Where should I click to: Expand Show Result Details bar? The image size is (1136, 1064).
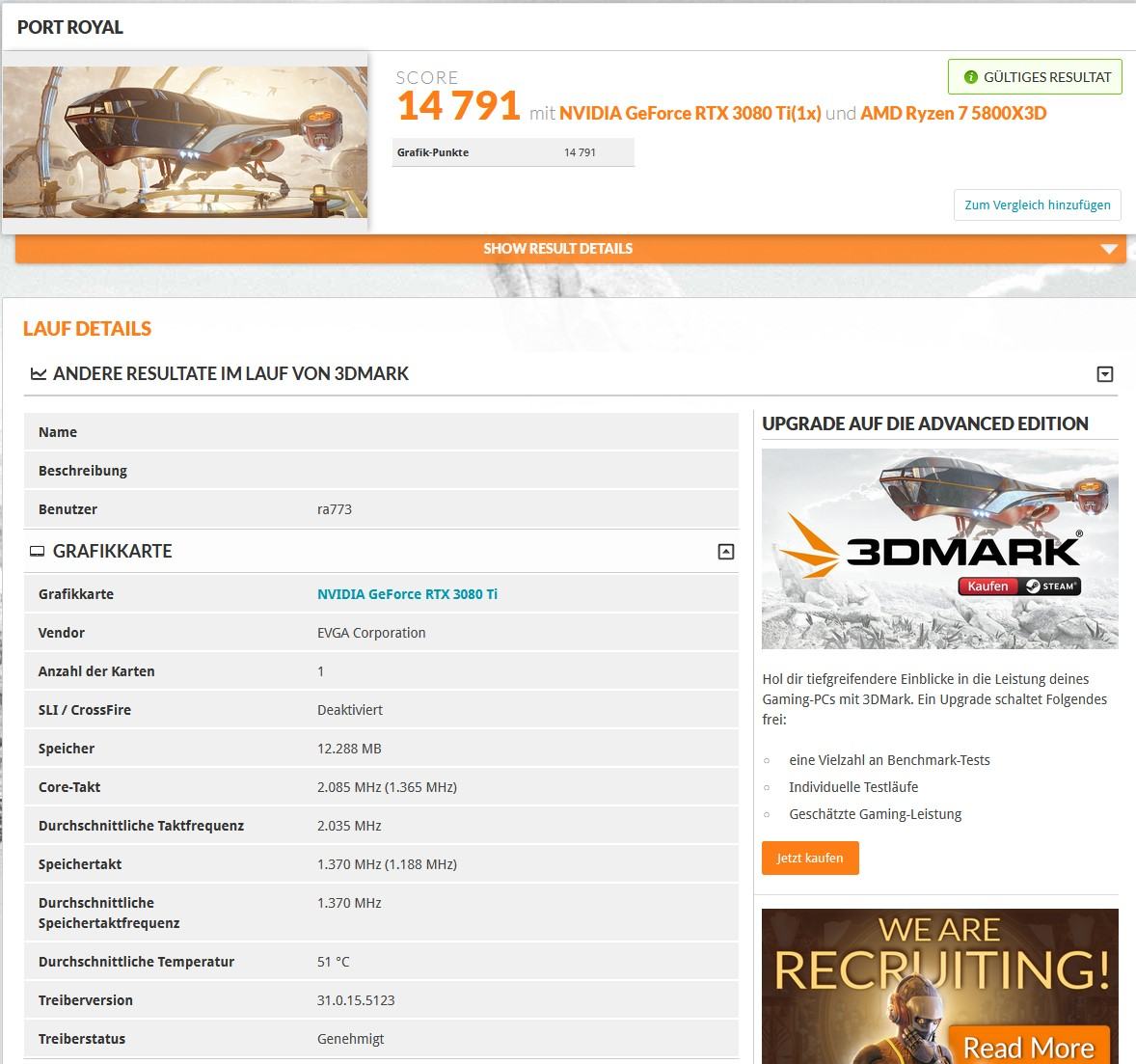(x=570, y=249)
